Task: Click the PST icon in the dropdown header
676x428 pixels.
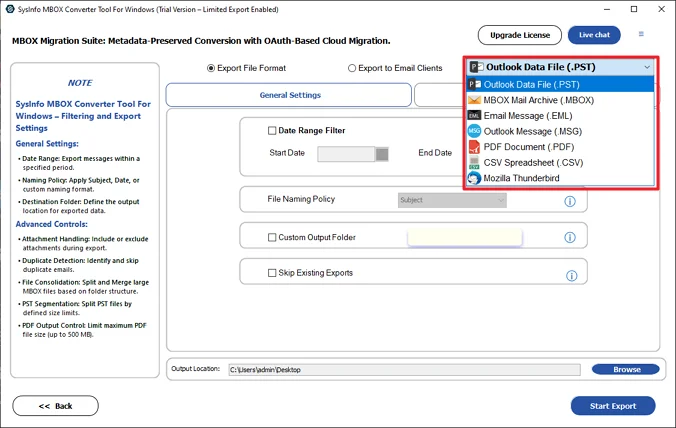Action: pyautogui.click(x=476, y=67)
